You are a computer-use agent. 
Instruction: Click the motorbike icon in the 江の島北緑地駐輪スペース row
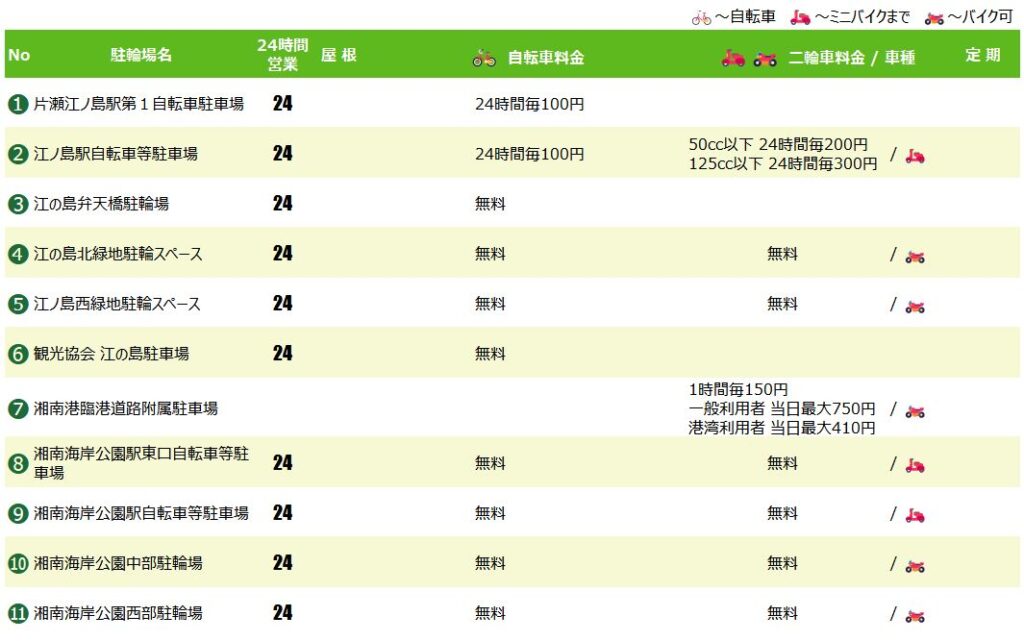915,256
